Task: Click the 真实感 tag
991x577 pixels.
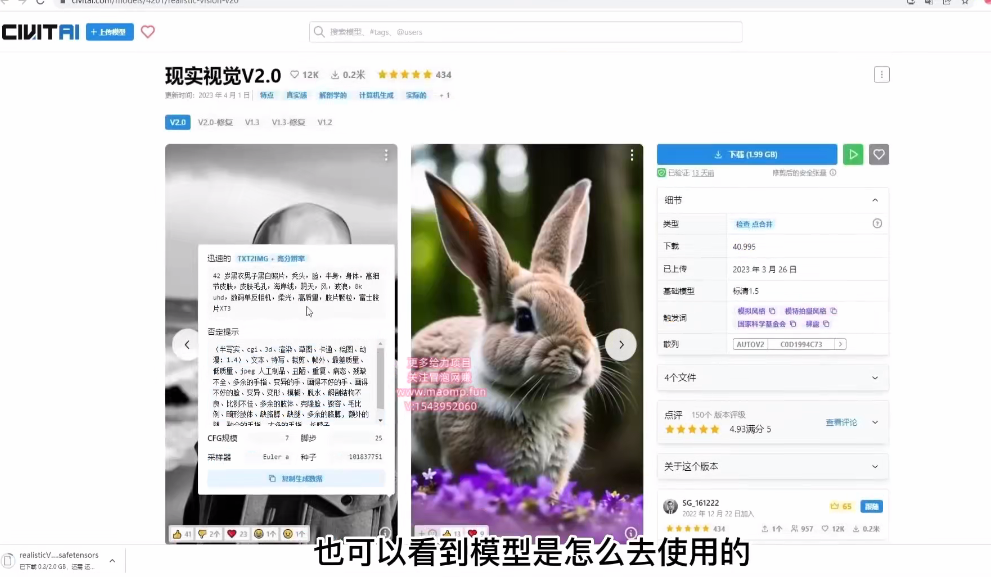Action: point(296,95)
